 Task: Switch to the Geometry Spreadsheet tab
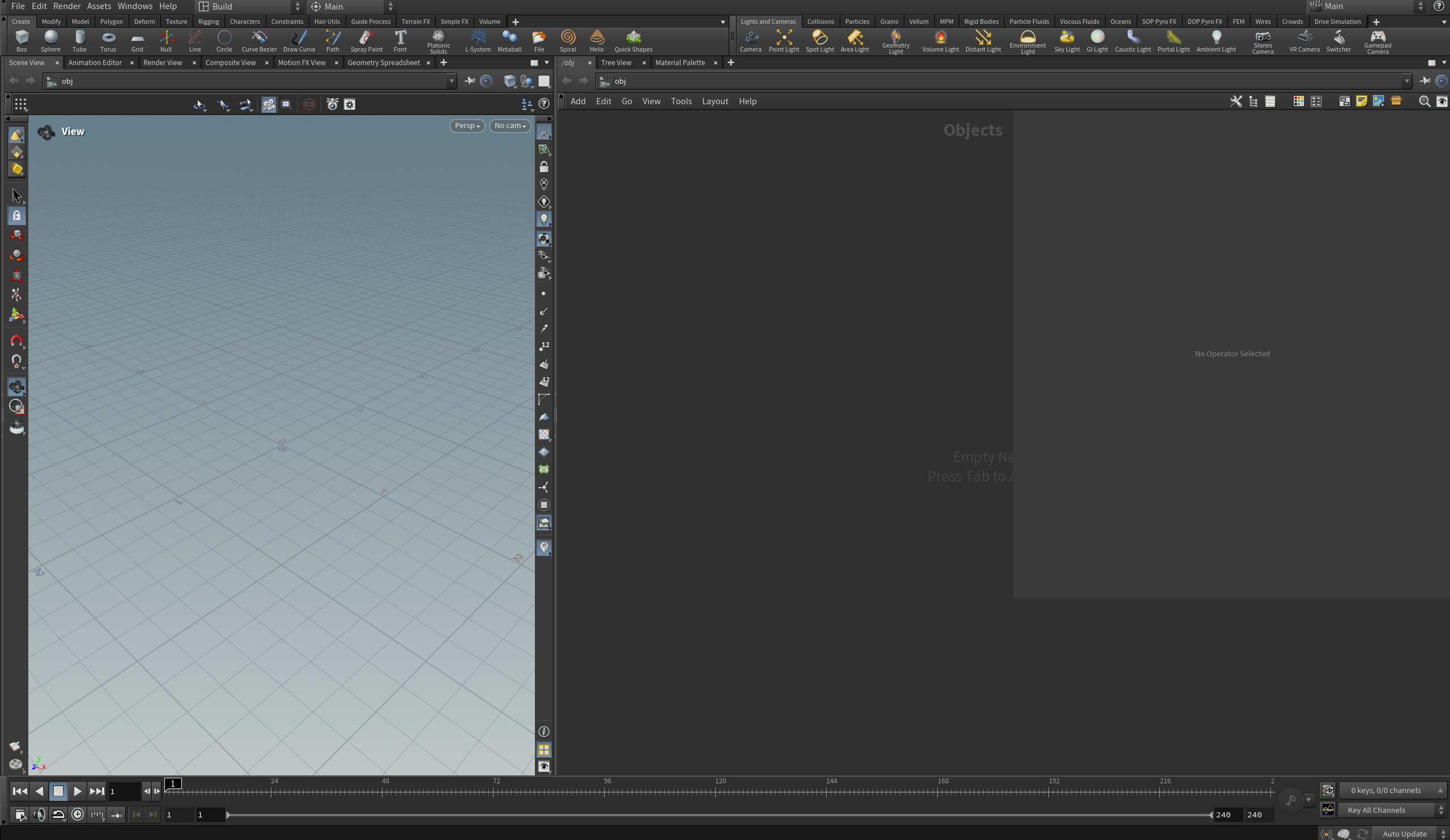pyautogui.click(x=383, y=62)
